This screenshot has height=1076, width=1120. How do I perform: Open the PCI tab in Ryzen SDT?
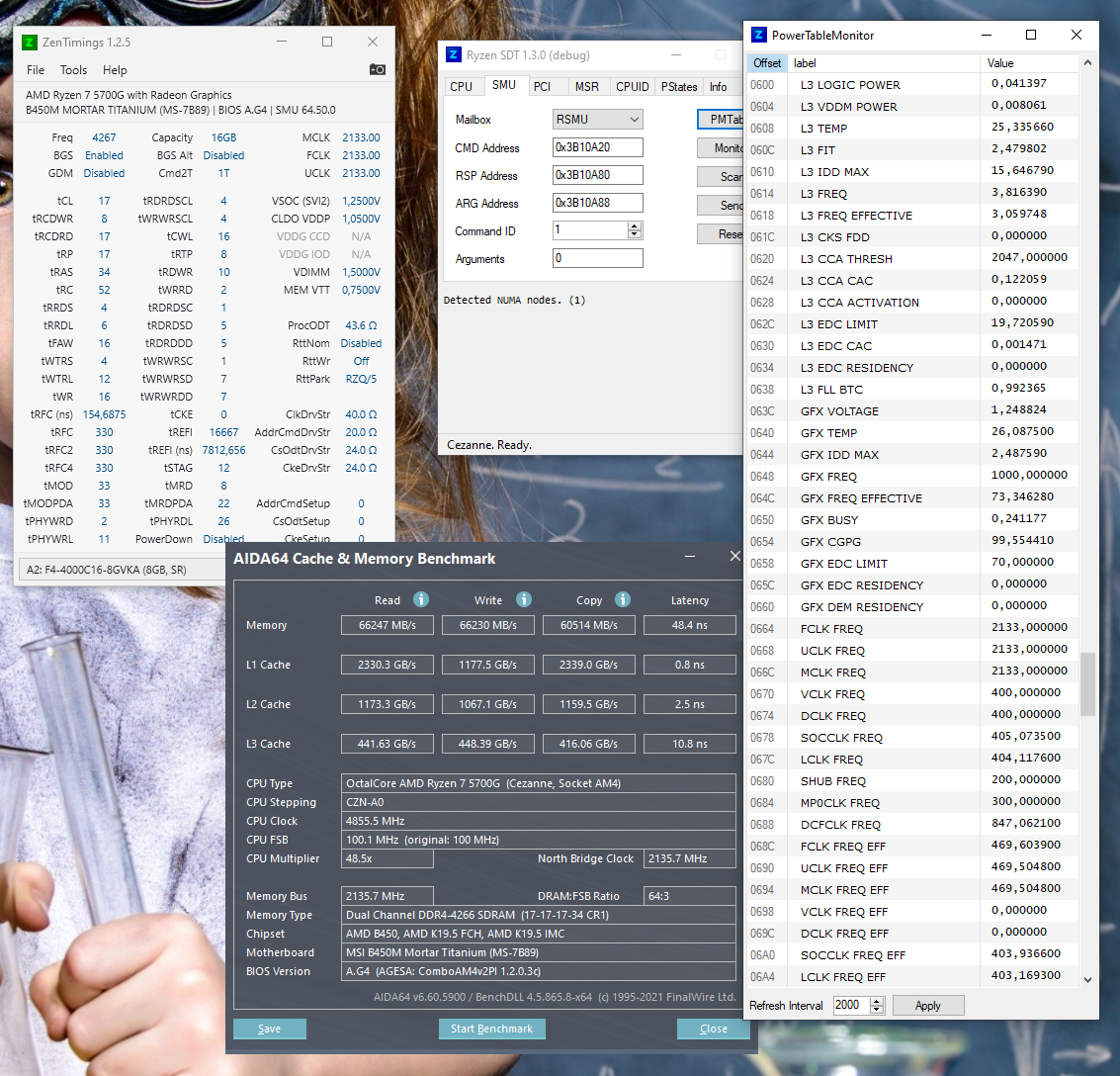542,86
